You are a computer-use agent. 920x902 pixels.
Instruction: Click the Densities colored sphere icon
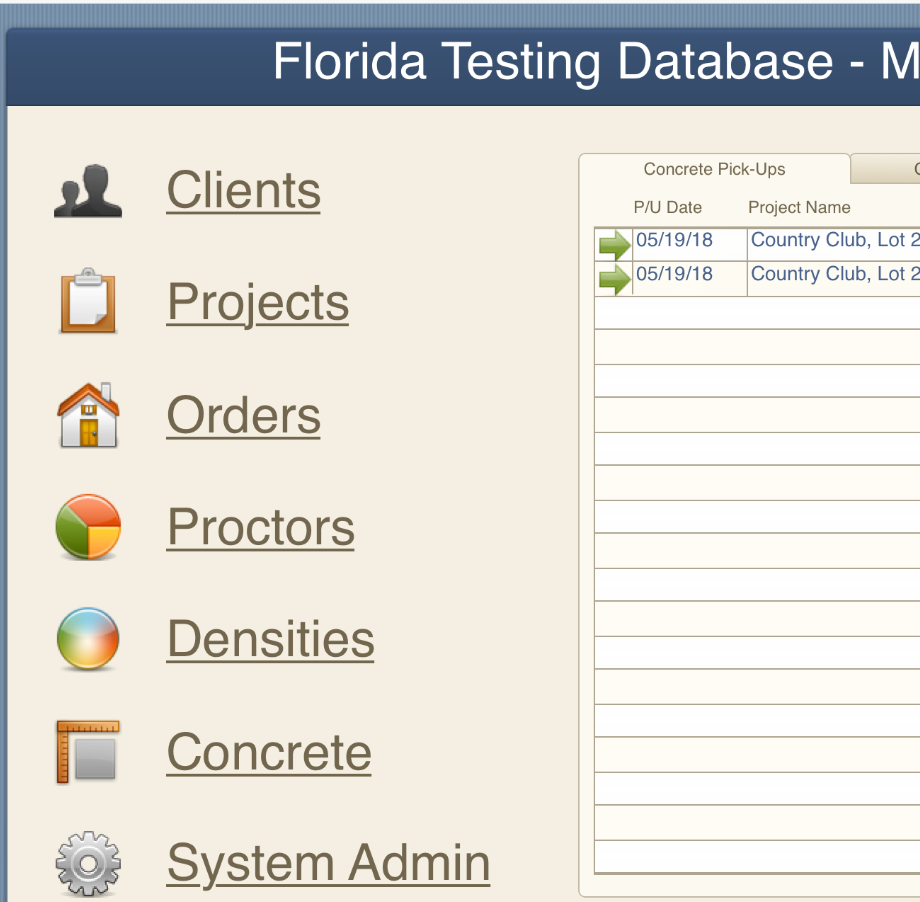coord(88,639)
